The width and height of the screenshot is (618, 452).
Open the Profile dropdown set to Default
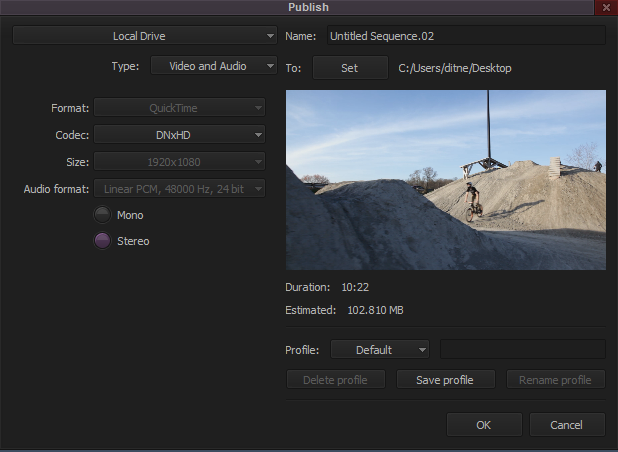[x=379, y=350]
